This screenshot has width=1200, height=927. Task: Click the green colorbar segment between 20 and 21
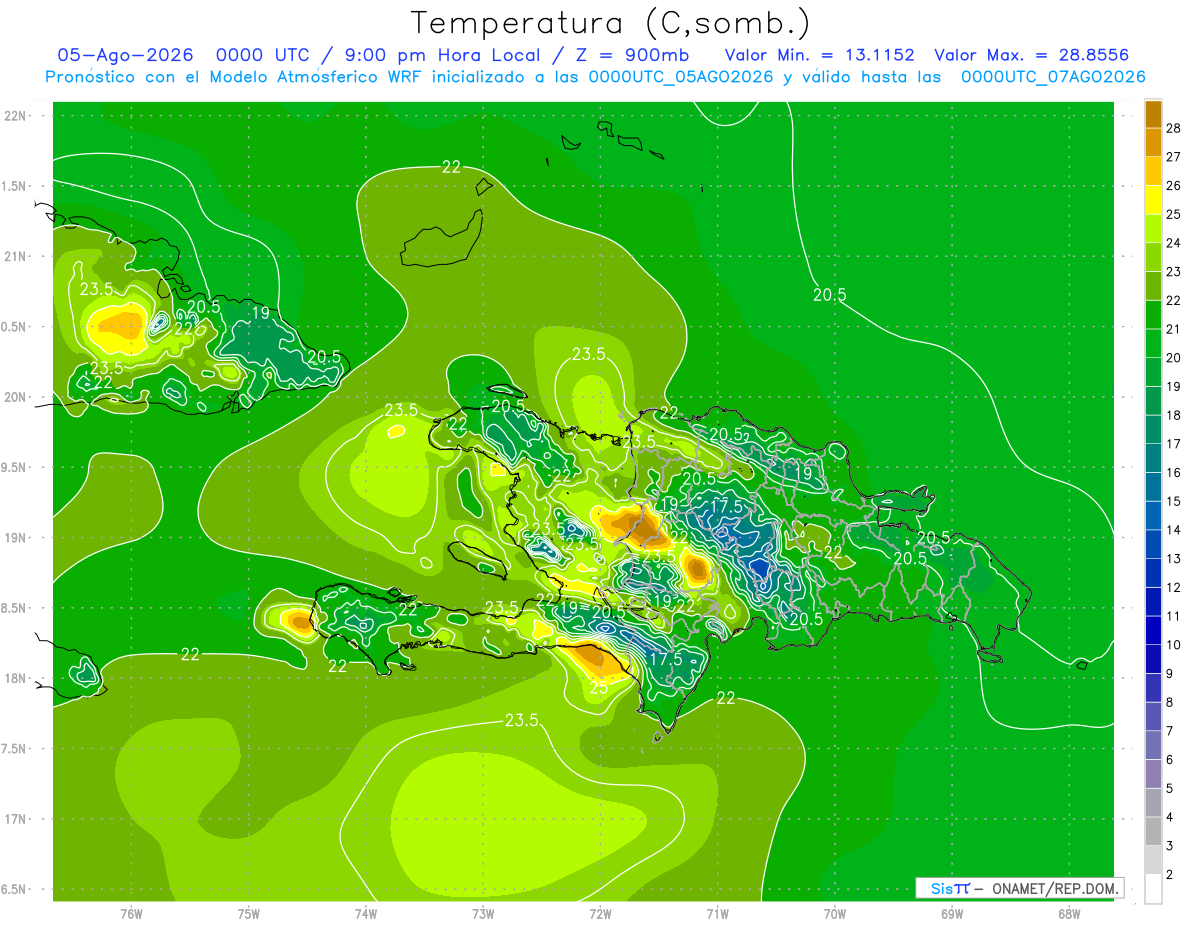point(1153,344)
